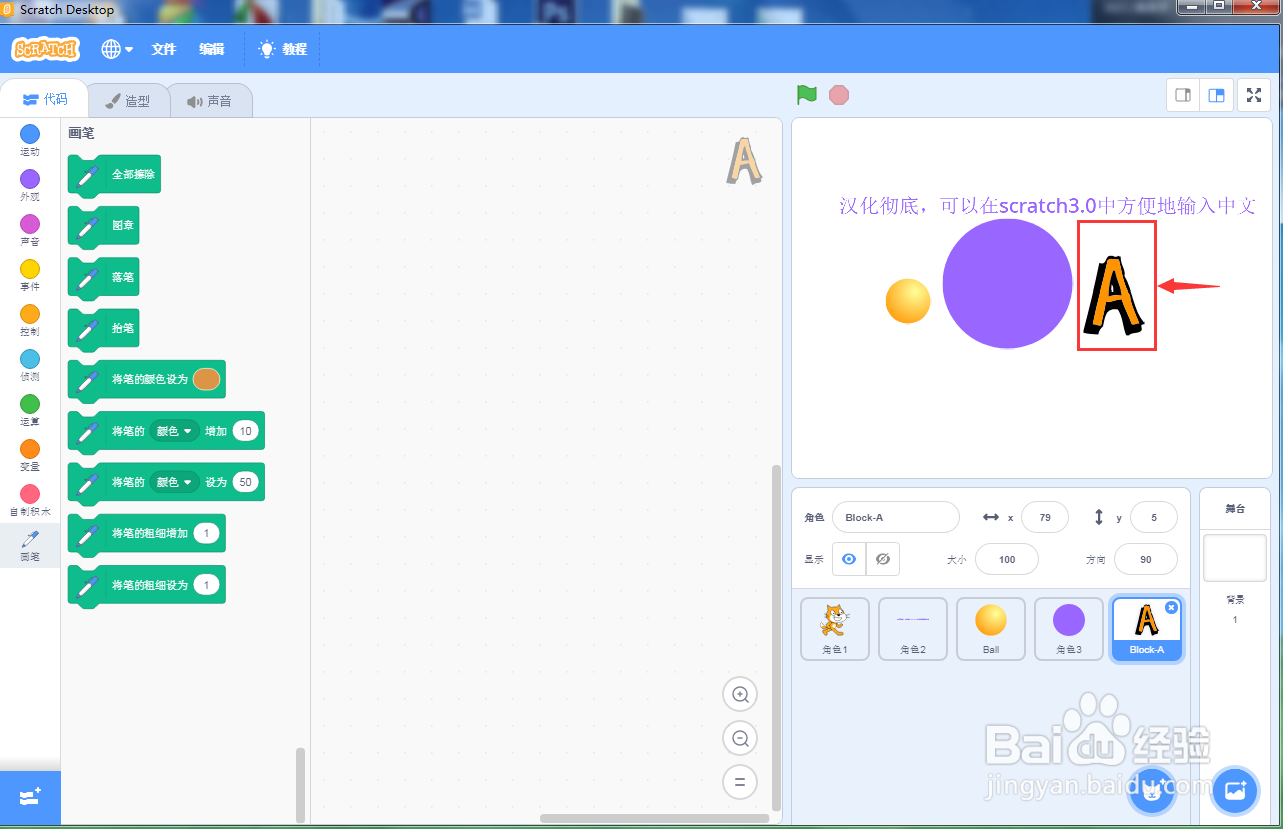Run the project with the green flag
Screen dimensions: 1283x829
806,94
